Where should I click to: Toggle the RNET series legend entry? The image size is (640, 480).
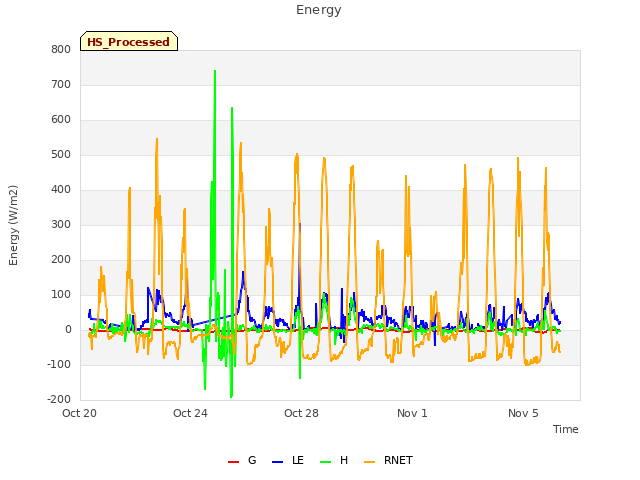click(388, 460)
